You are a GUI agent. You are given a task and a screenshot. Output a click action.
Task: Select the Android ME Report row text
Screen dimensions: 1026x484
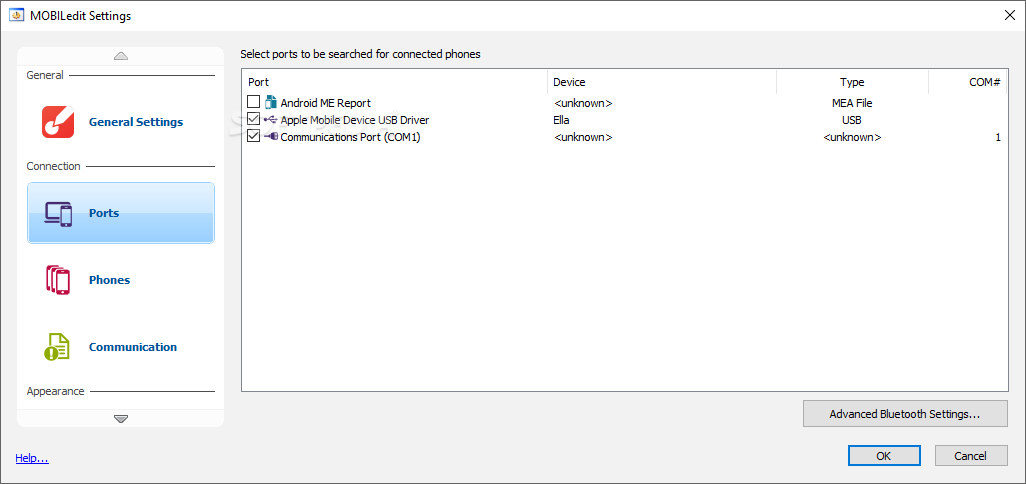click(x=326, y=103)
